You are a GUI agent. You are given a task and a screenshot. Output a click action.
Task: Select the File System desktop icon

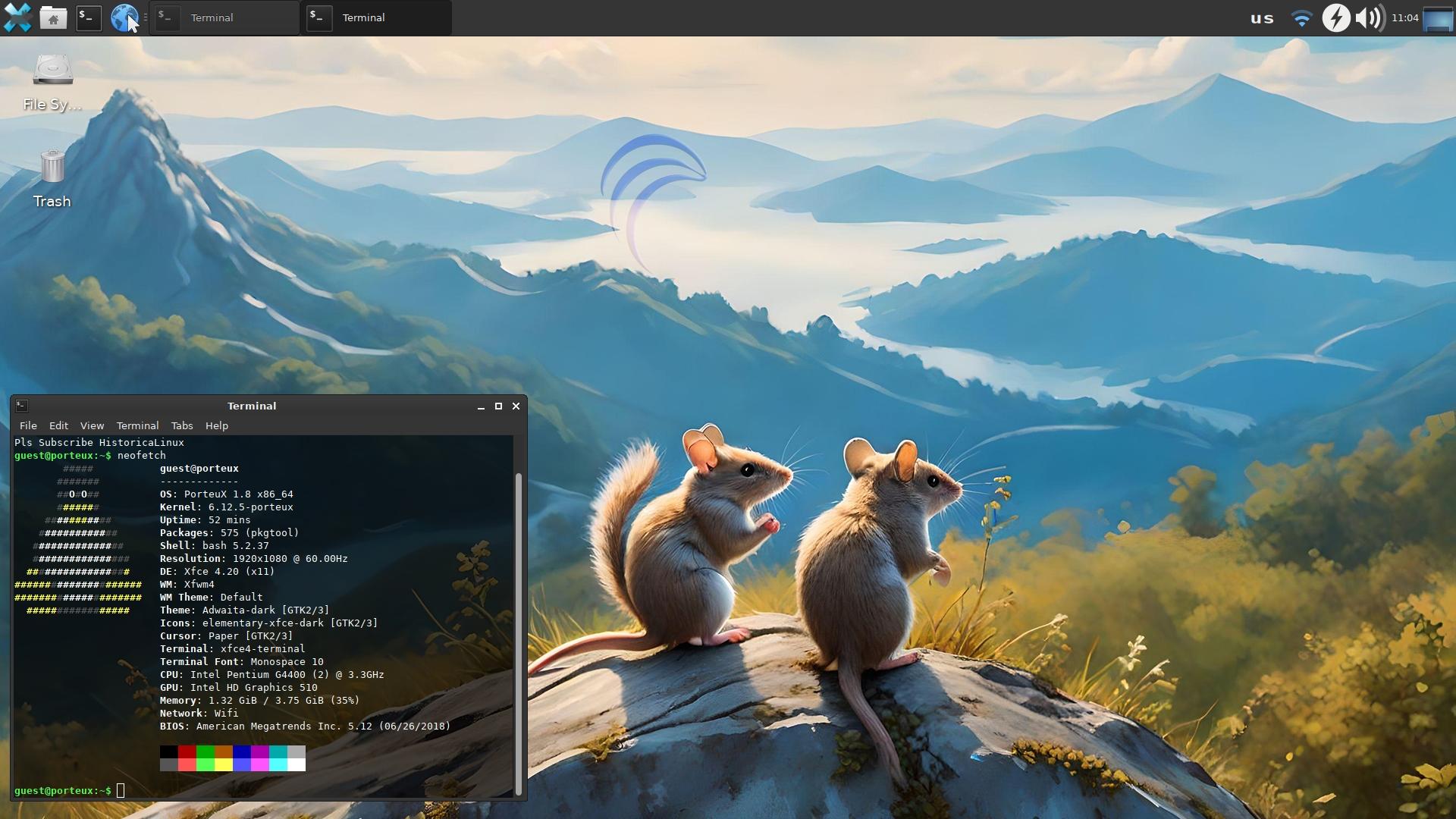coord(52,83)
